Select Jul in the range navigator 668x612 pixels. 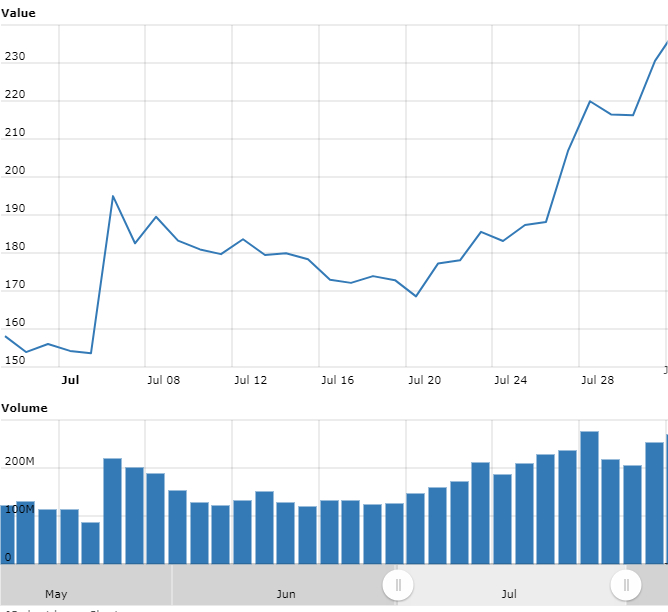(509, 594)
